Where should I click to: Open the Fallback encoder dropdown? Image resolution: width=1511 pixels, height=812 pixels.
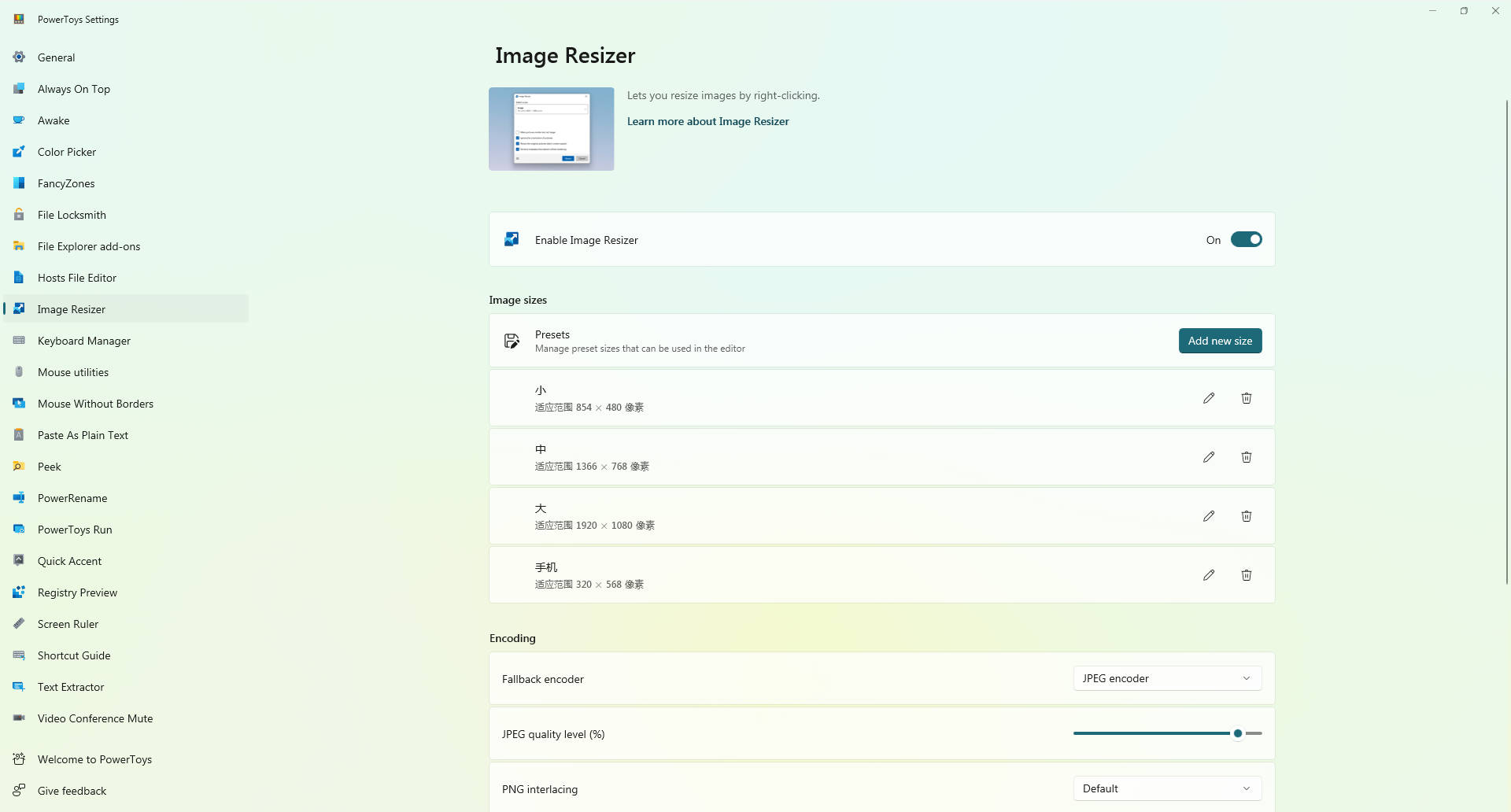click(x=1166, y=678)
